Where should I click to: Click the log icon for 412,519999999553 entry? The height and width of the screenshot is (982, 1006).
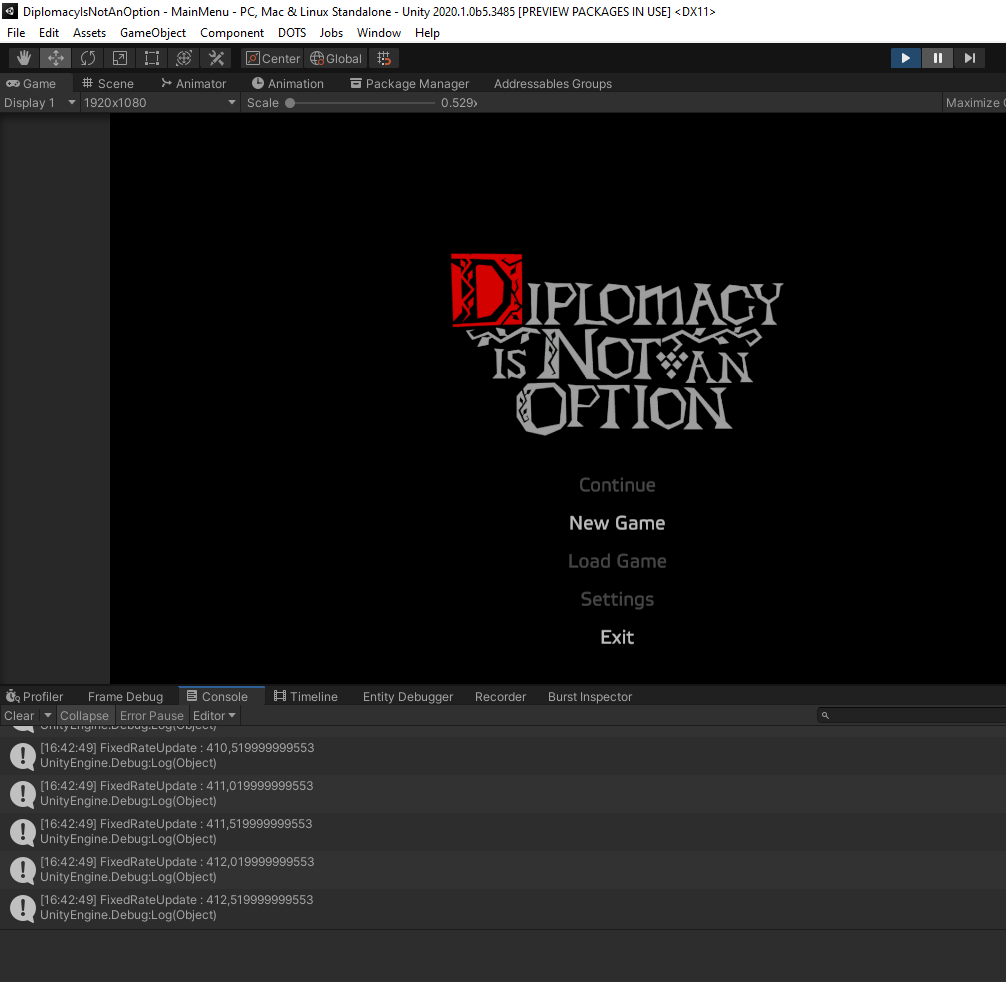click(23, 908)
